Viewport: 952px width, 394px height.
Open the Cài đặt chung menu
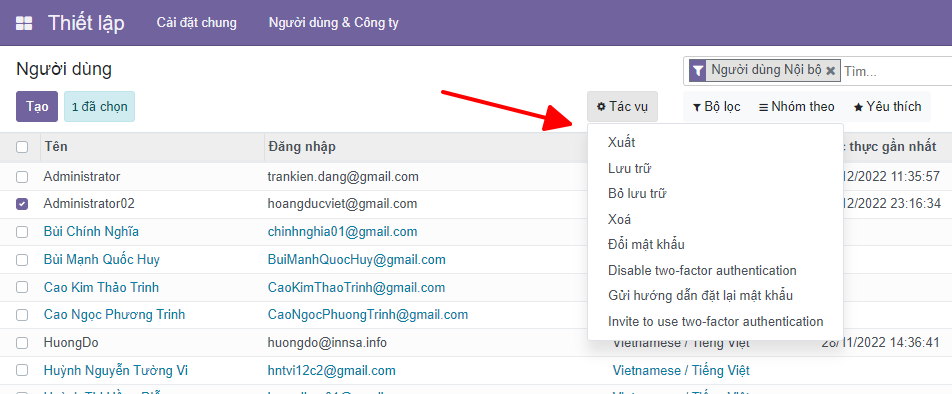pyautogui.click(x=197, y=23)
